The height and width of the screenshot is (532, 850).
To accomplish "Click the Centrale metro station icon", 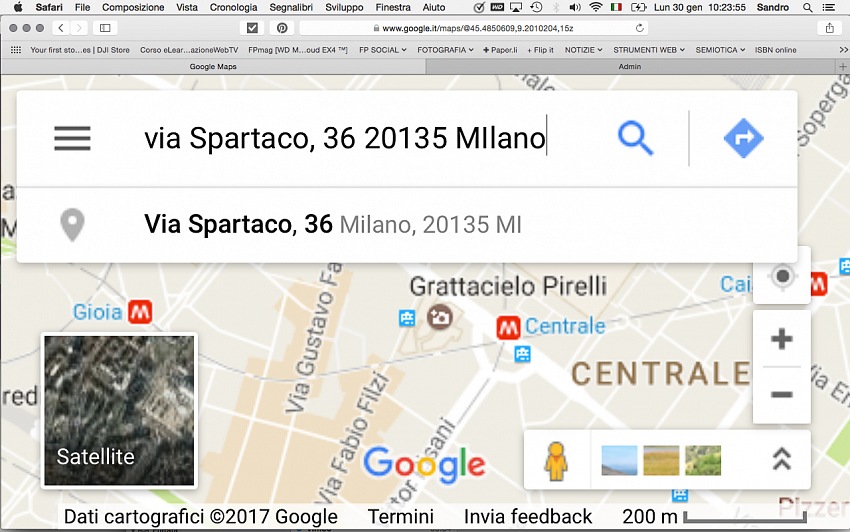I will point(508,328).
